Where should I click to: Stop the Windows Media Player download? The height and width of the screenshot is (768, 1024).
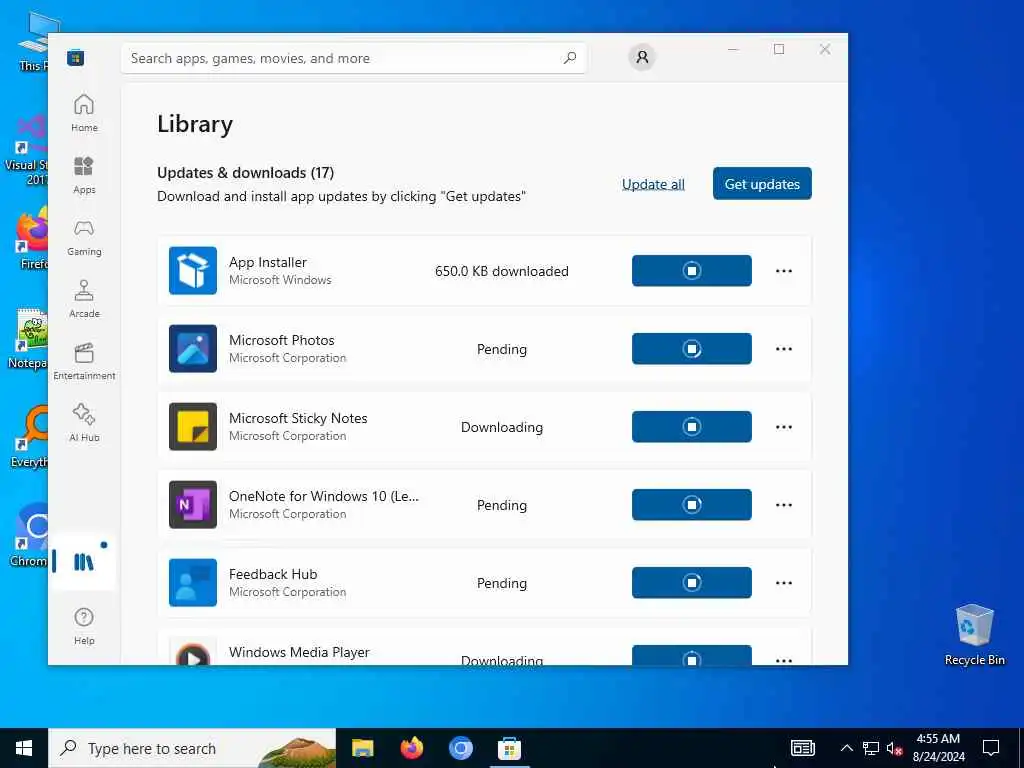coord(692,656)
